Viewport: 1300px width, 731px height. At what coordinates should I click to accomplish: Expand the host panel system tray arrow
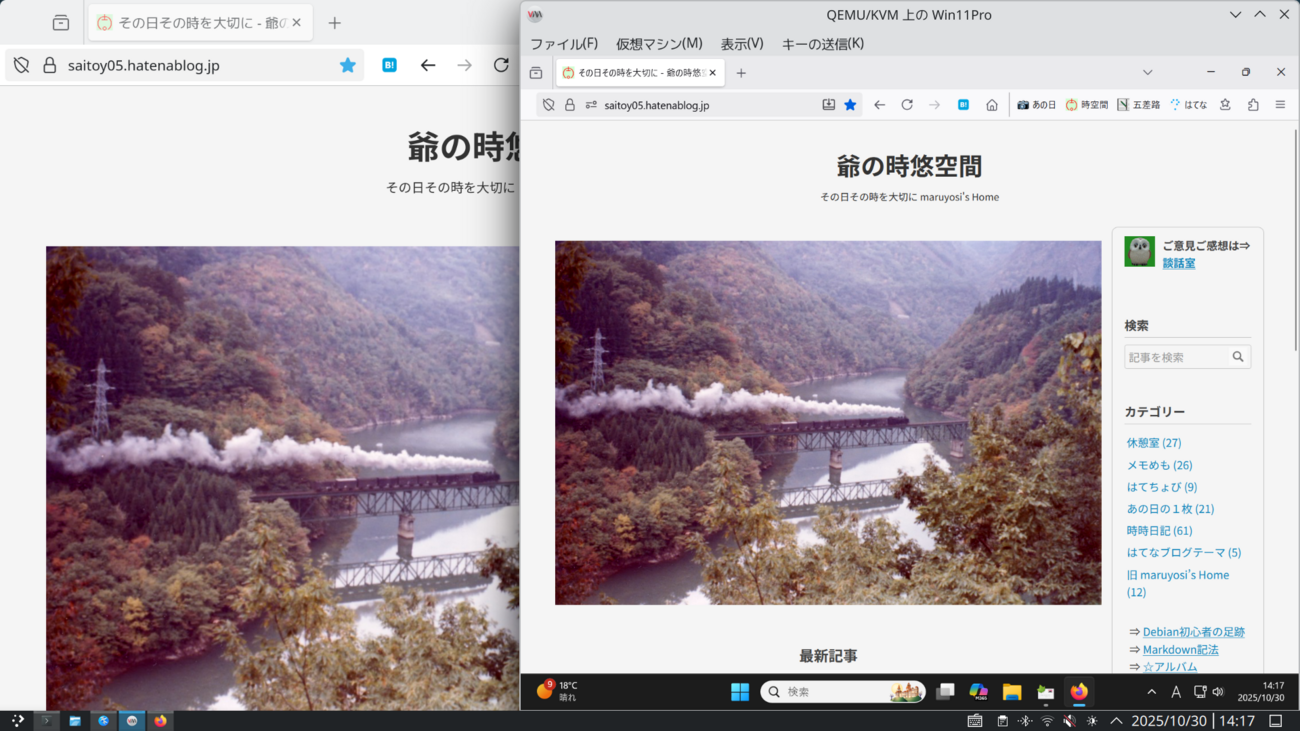1116,721
